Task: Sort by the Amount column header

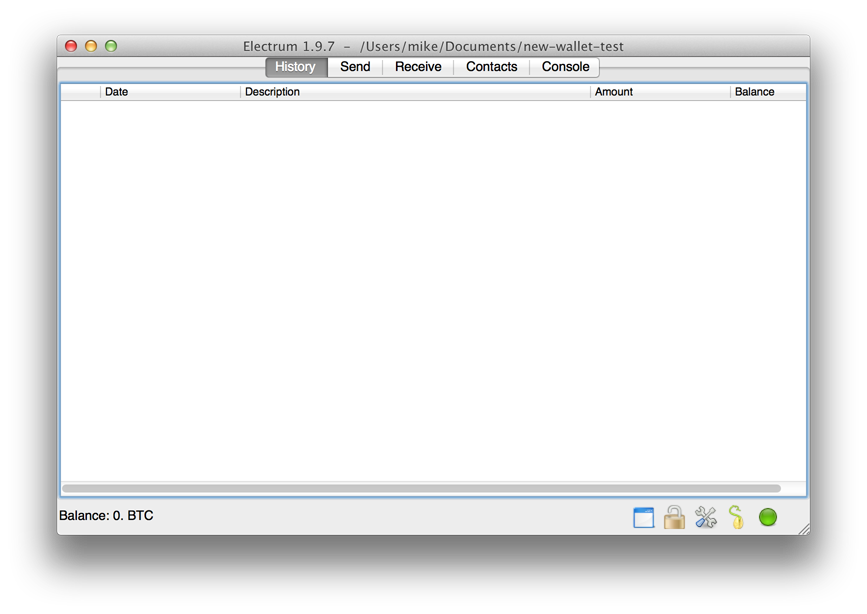Action: tap(660, 92)
